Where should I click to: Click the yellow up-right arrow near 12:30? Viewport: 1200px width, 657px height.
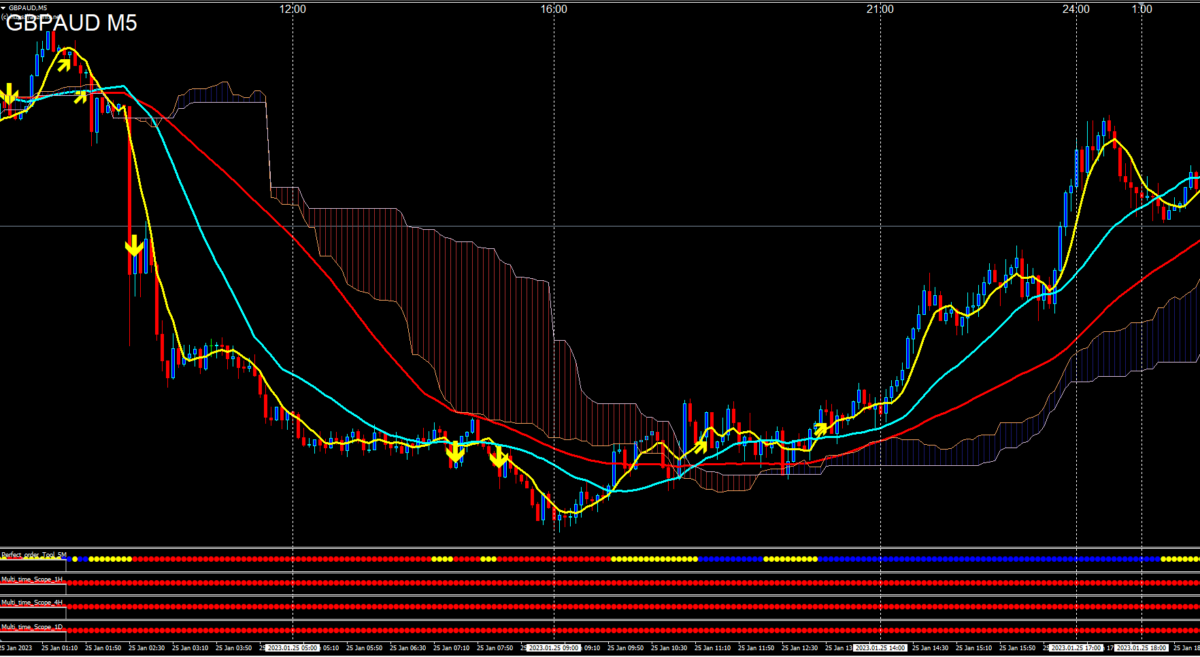[821, 429]
